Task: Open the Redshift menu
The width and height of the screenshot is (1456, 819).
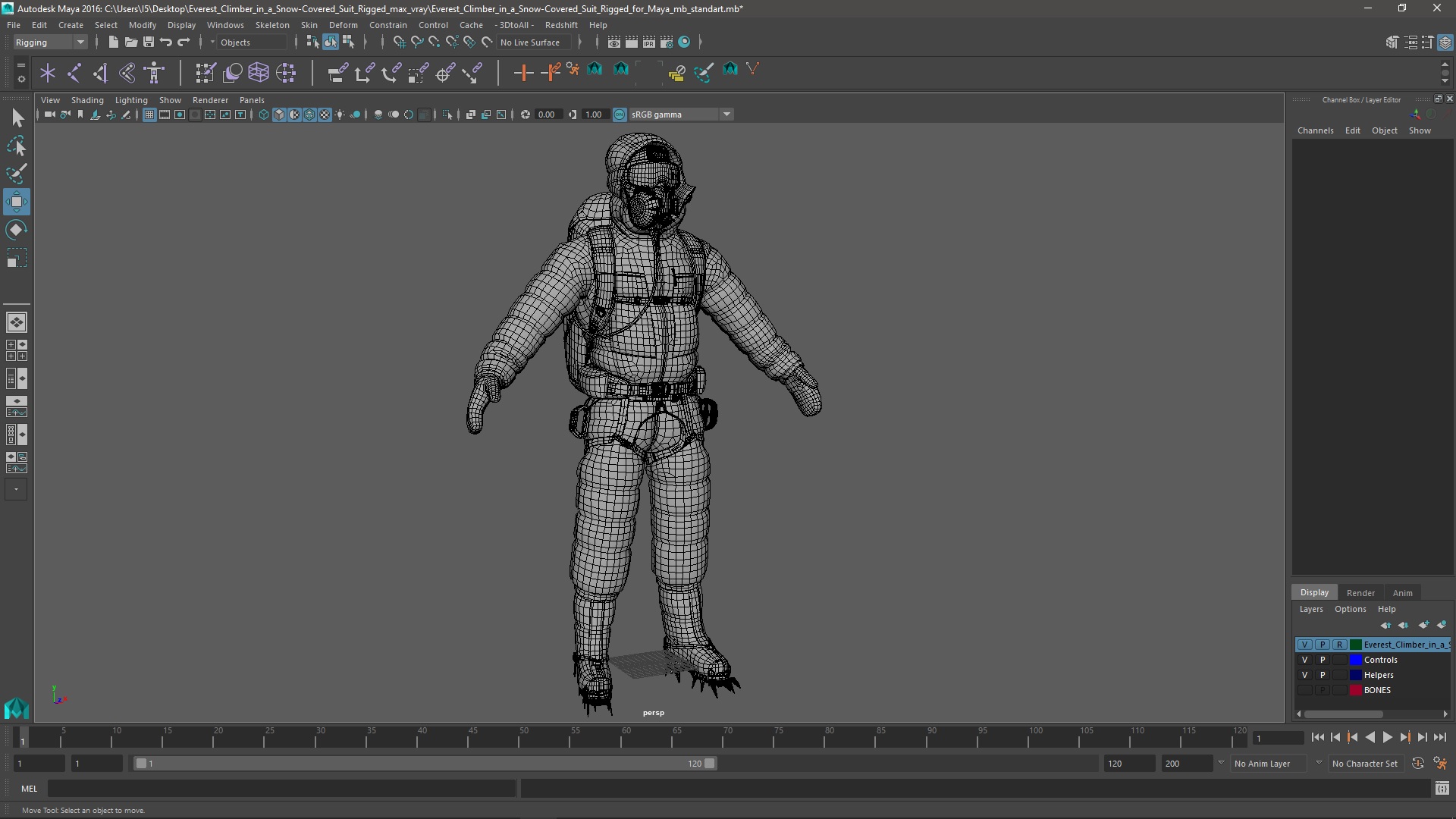Action: pyautogui.click(x=561, y=25)
